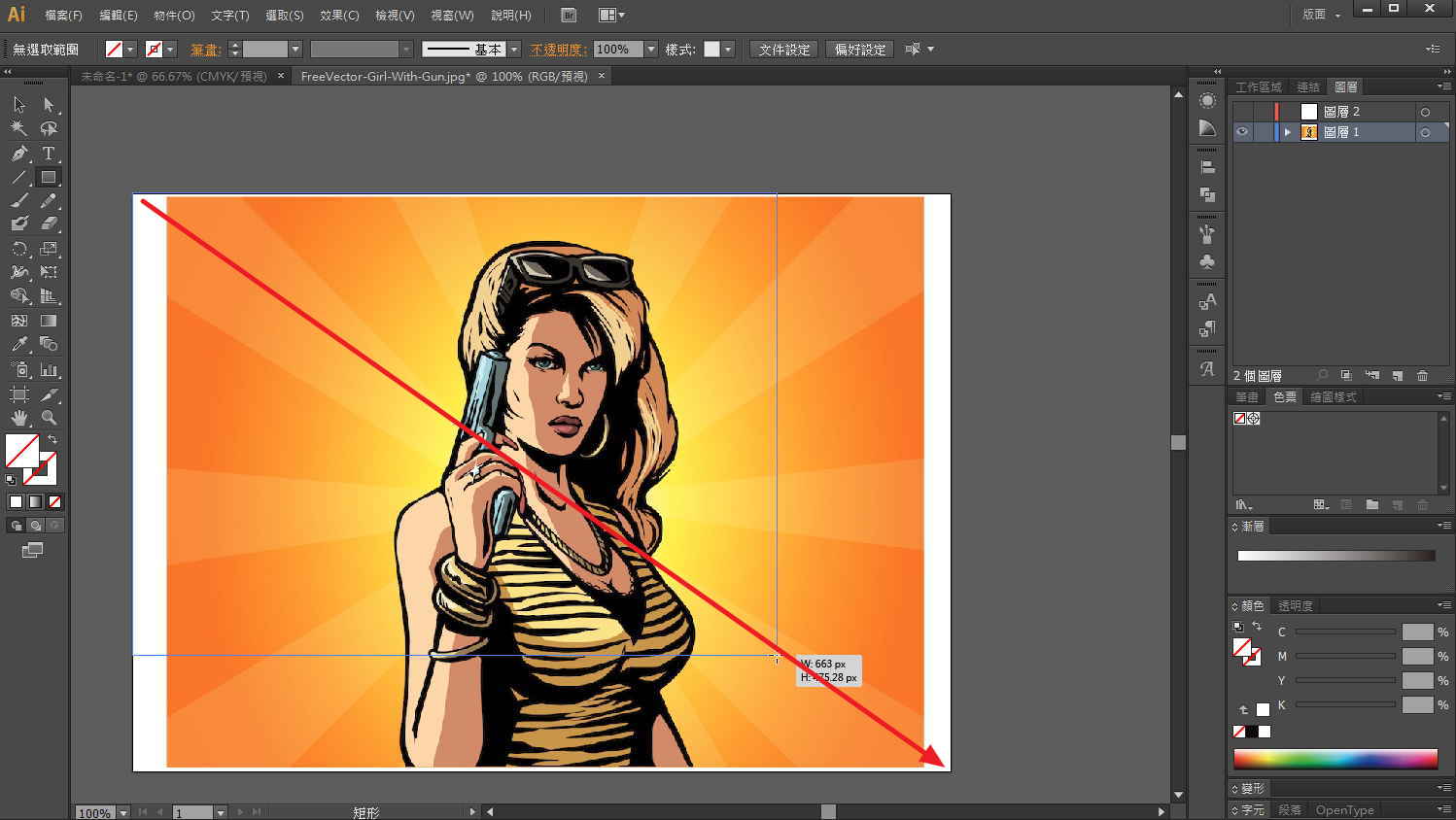The width and height of the screenshot is (1456, 820).
Task: Show 圖層 2 via its visibility box
Action: 1242,112
